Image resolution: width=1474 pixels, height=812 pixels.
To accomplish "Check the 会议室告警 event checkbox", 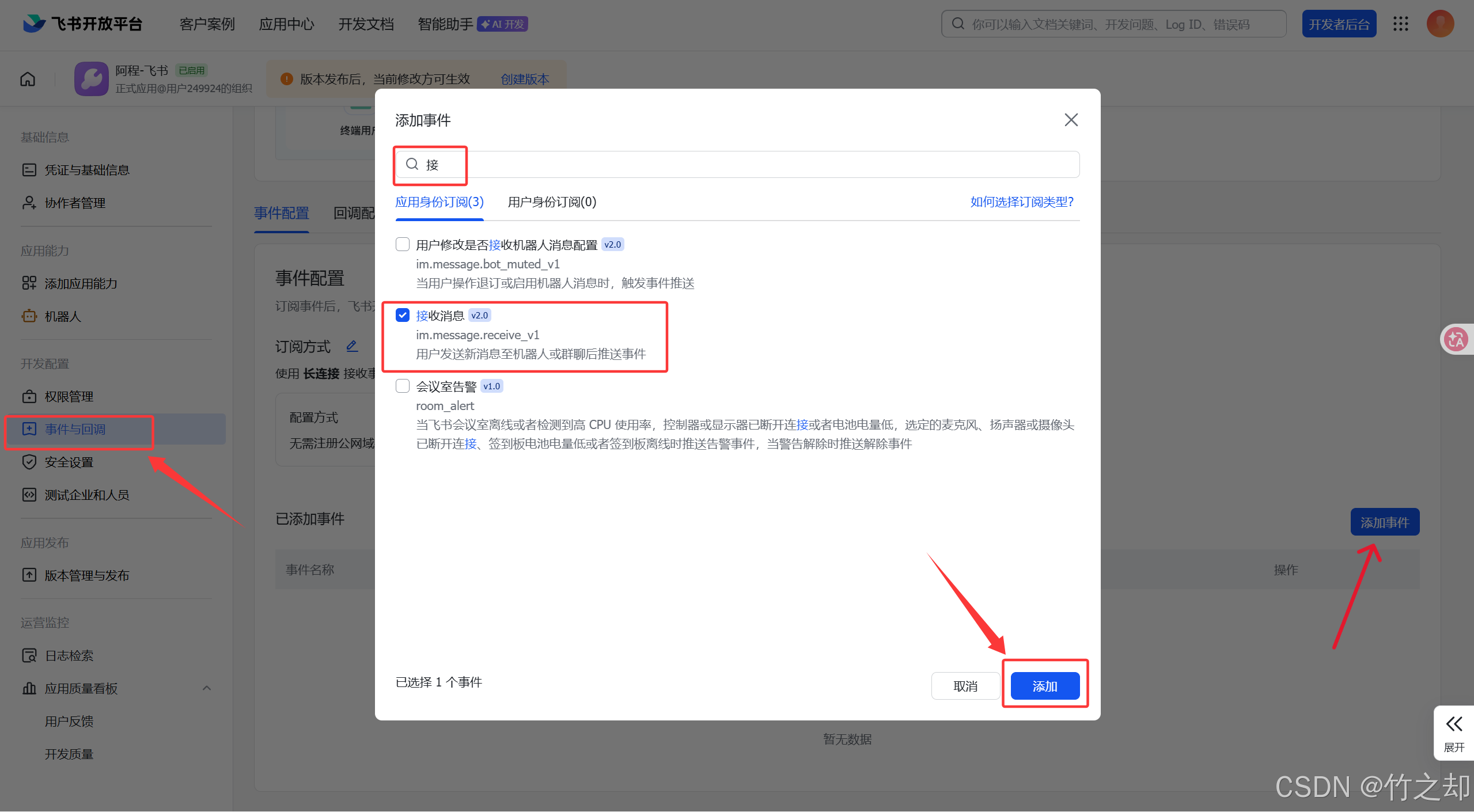I will pyautogui.click(x=403, y=386).
